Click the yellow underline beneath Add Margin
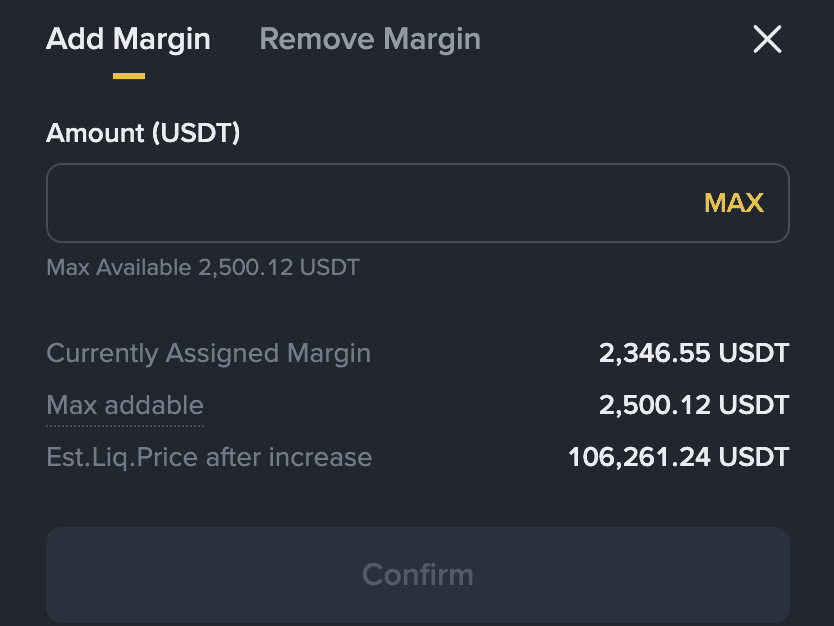 (x=129, y=75)
